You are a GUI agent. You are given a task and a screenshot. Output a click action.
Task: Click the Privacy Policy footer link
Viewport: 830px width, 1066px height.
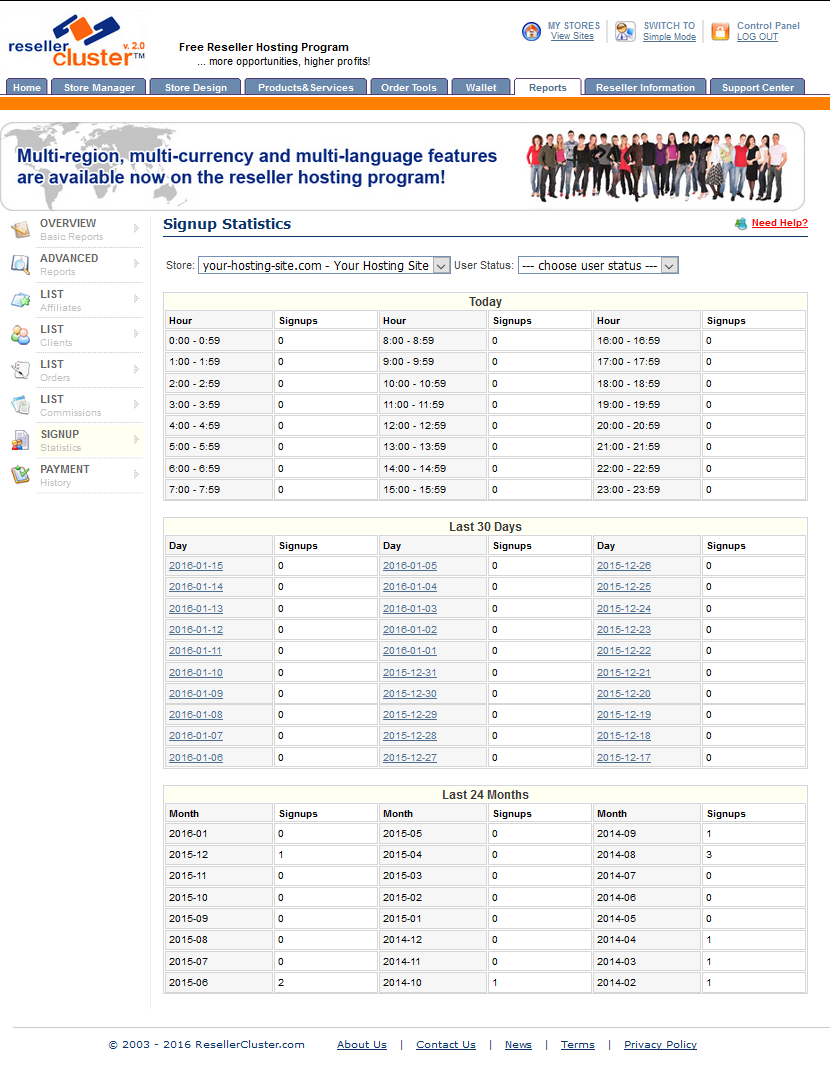(x=661, y=1045)
